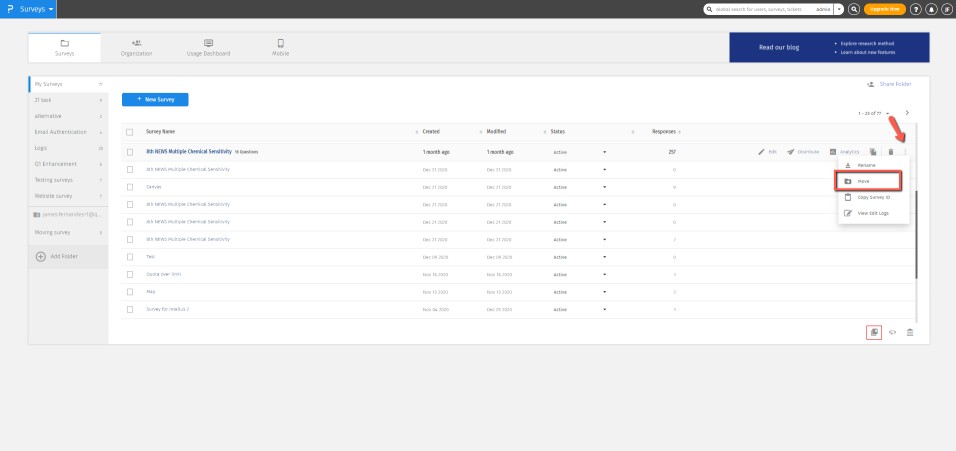Open the notifications bell icon
The image size is (956, 451).
[932, 9]
